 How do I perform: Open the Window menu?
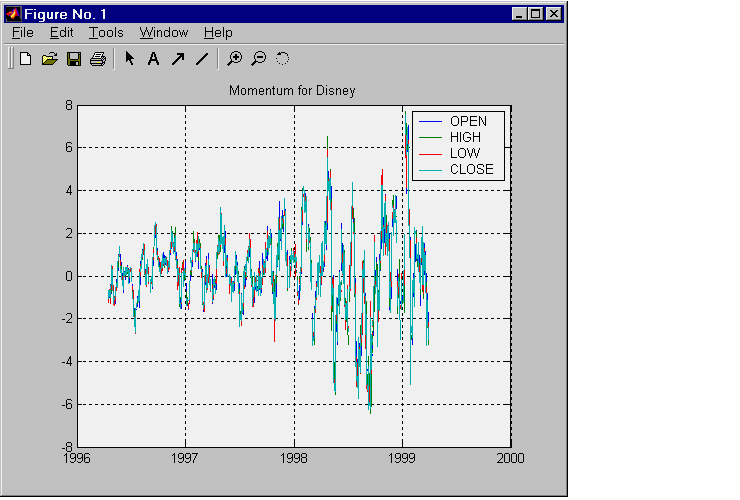tap(164, 33)
